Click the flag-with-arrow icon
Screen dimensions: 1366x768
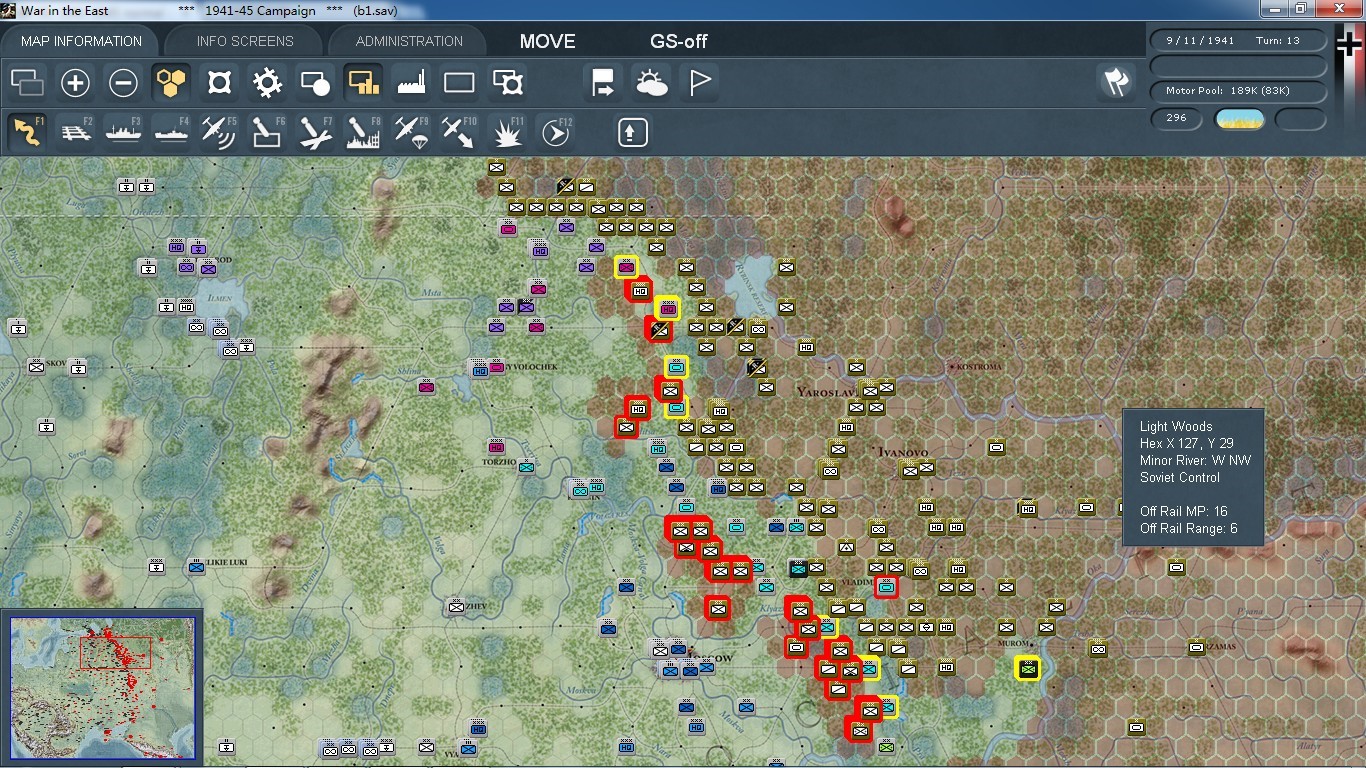(603, 83)
